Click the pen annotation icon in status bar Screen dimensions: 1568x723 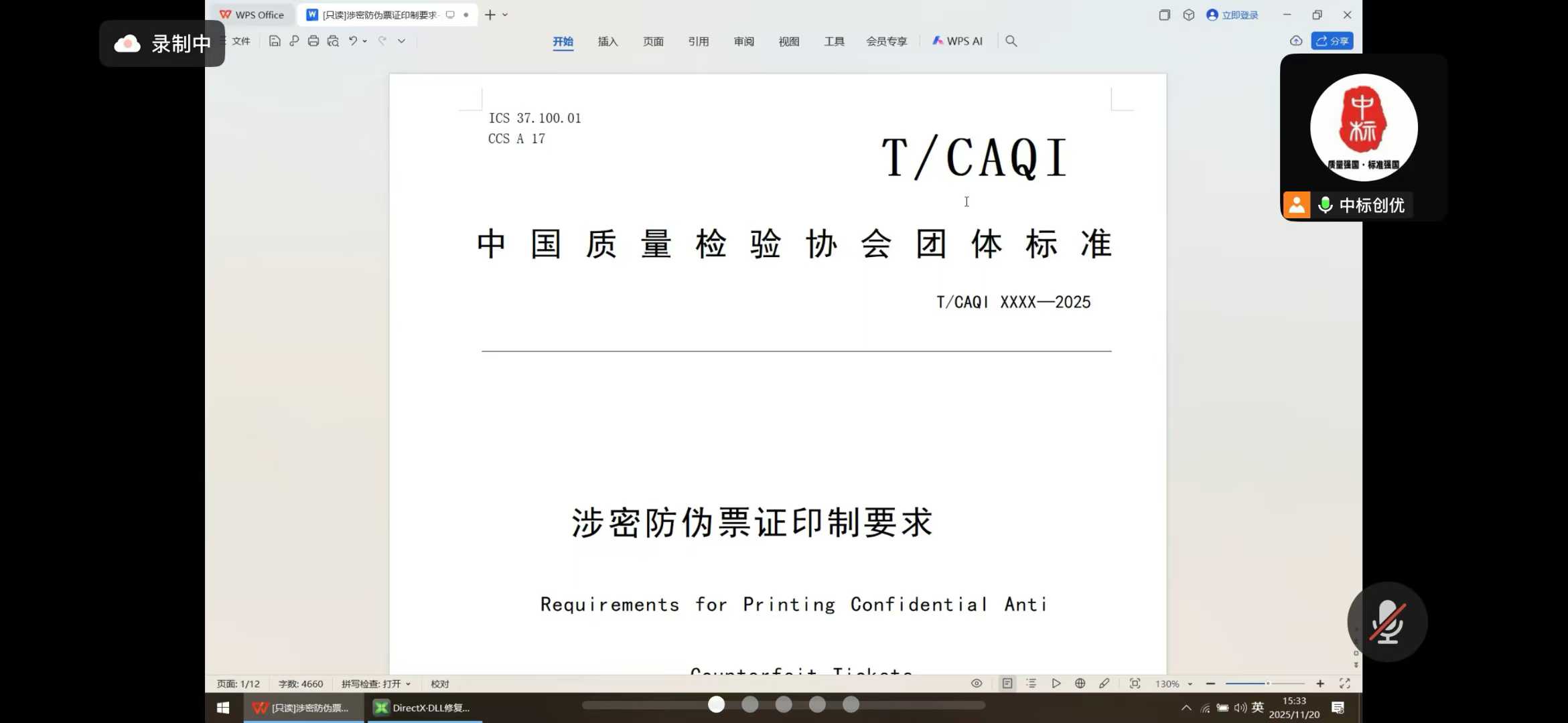[1104, 684]
